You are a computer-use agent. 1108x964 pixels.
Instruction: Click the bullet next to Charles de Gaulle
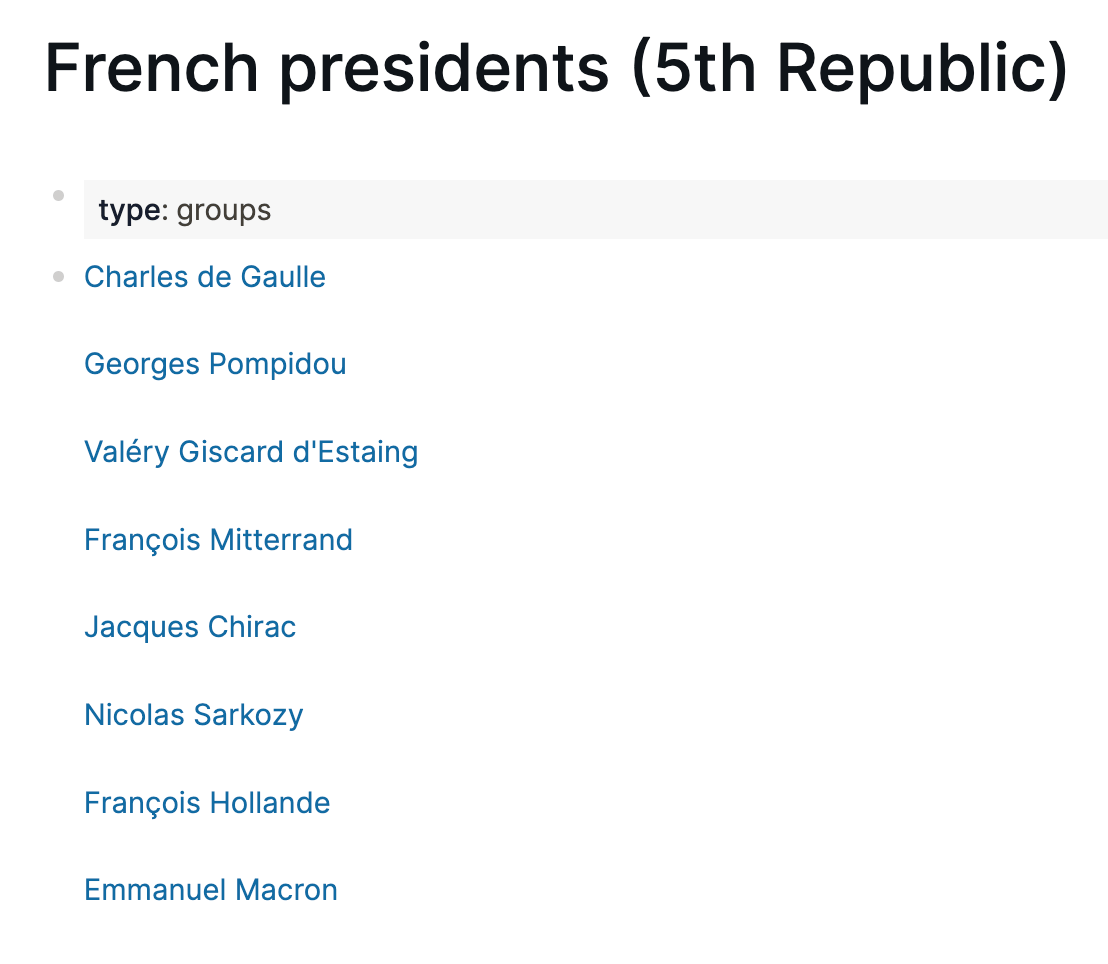tap(59, 277)
